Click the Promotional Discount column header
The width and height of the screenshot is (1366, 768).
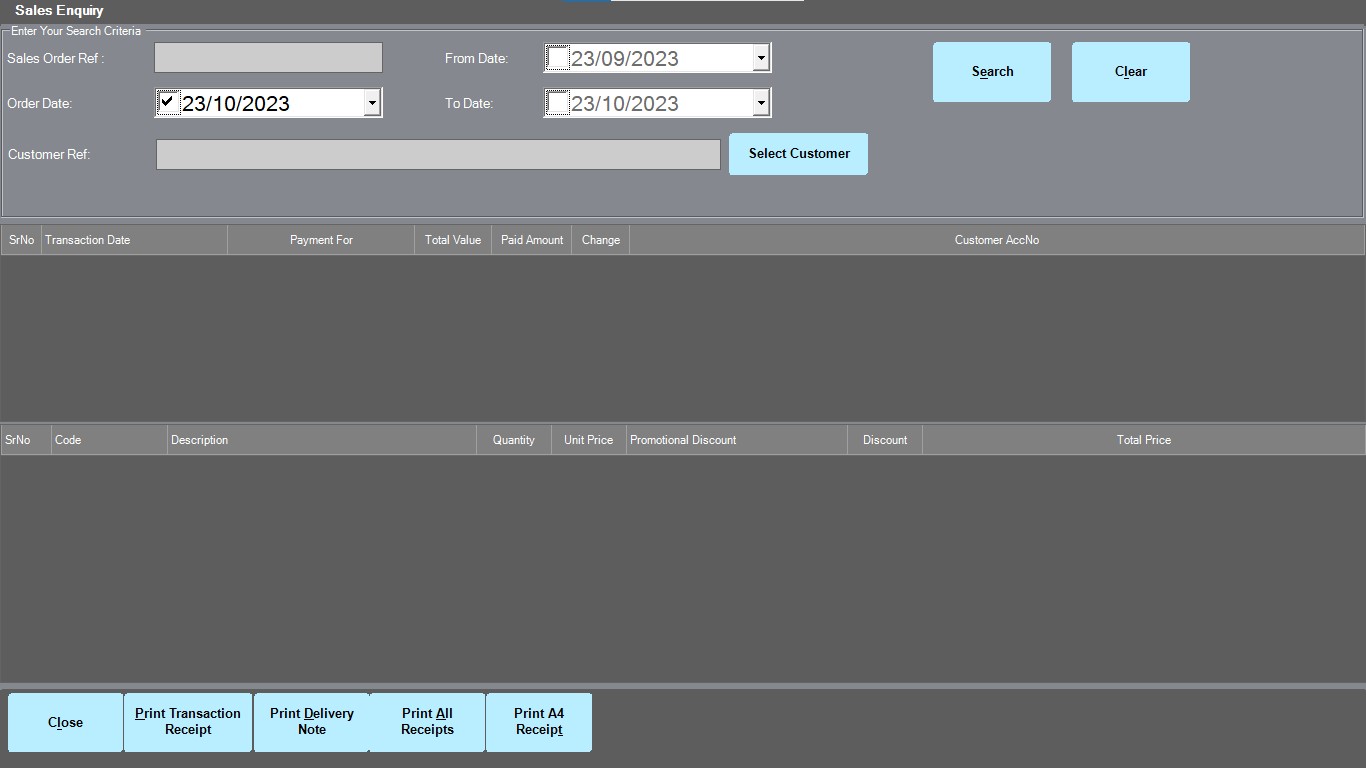pos(683,439)
